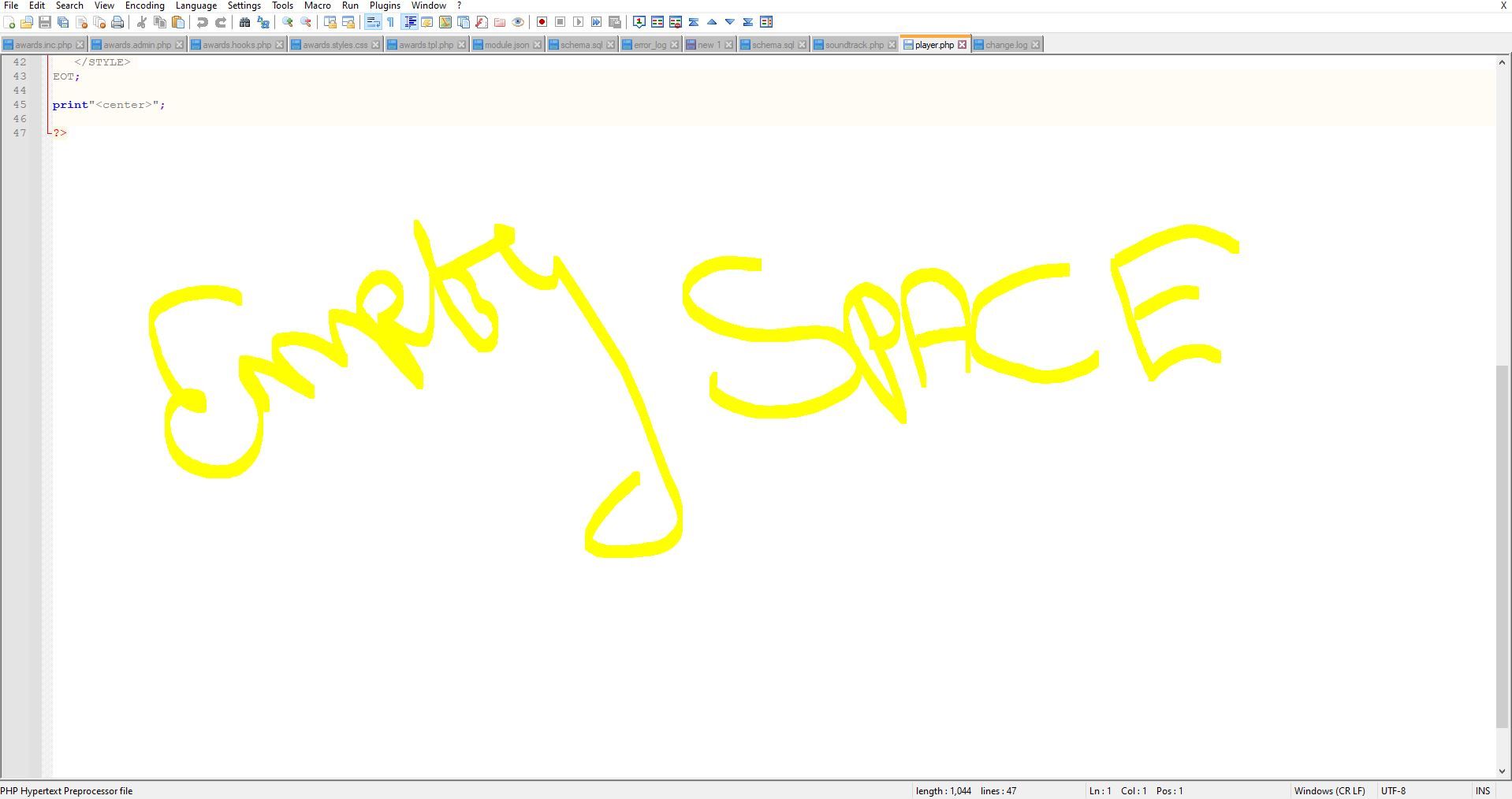Toggle file monitoring eye icon

point(518,22)
